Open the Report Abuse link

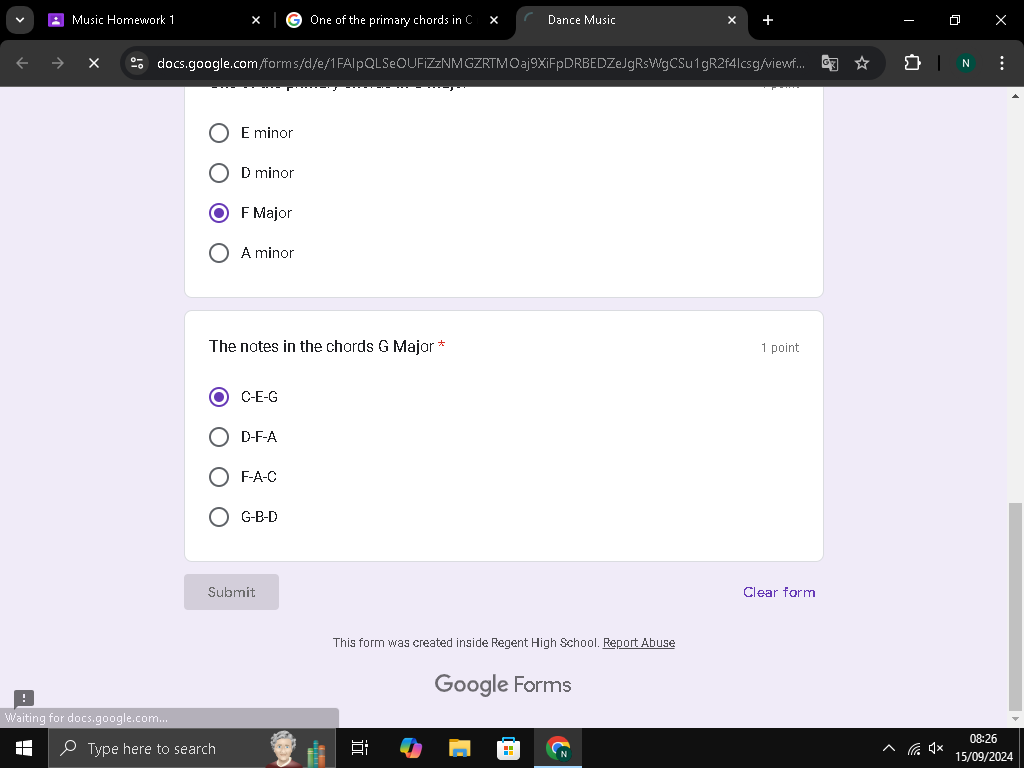(639, 643)
